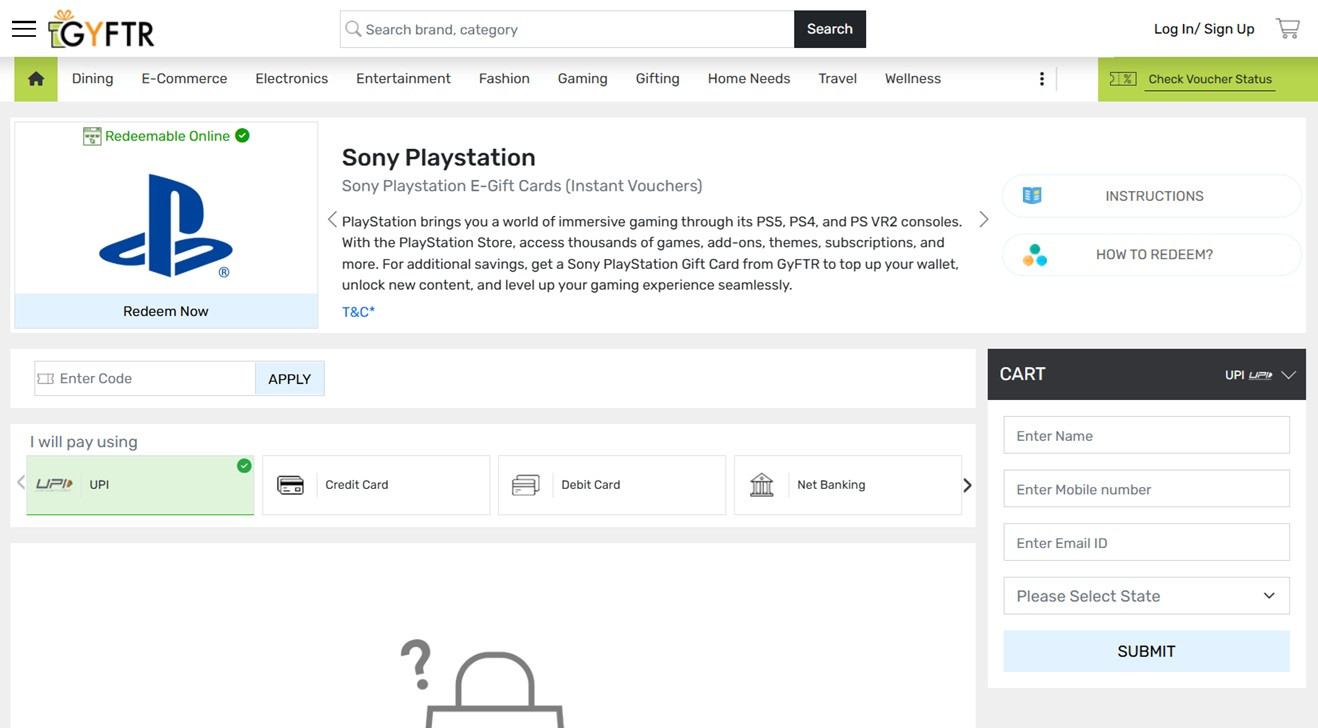
Task: Open the hamburger menu
Action: click(x=24, y=29)
